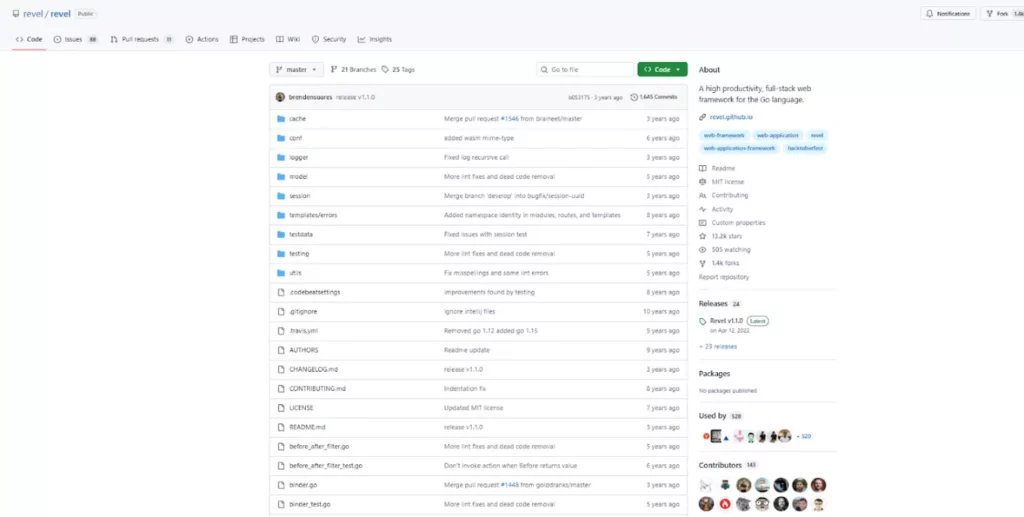Open the green Code dropdown button

coord(662,69)
